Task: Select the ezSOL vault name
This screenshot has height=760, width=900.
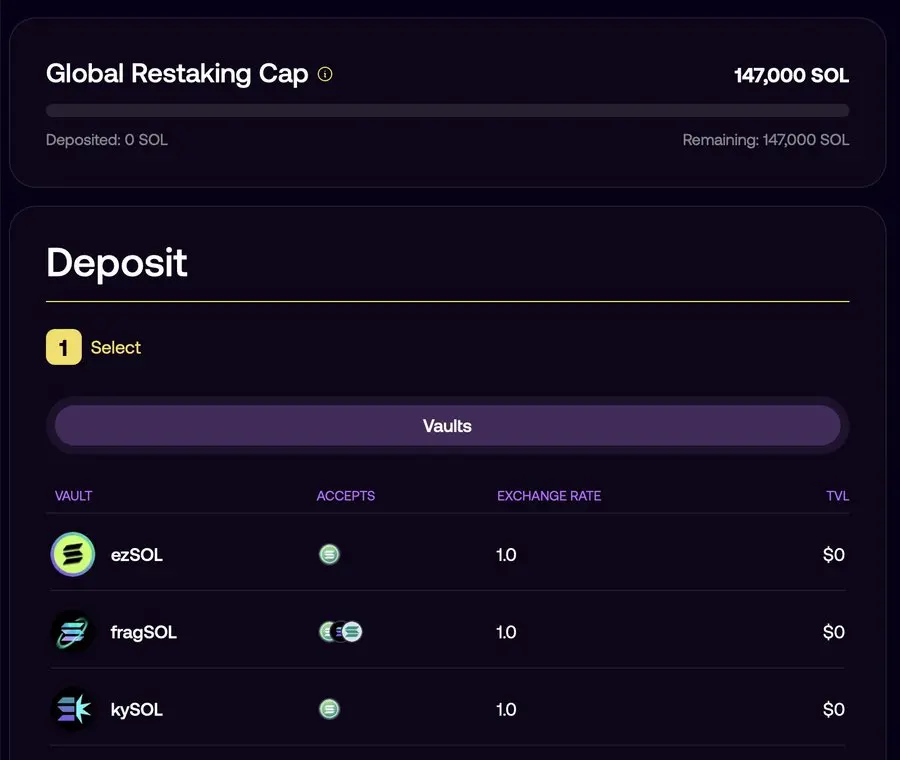Action: (136, 555)
